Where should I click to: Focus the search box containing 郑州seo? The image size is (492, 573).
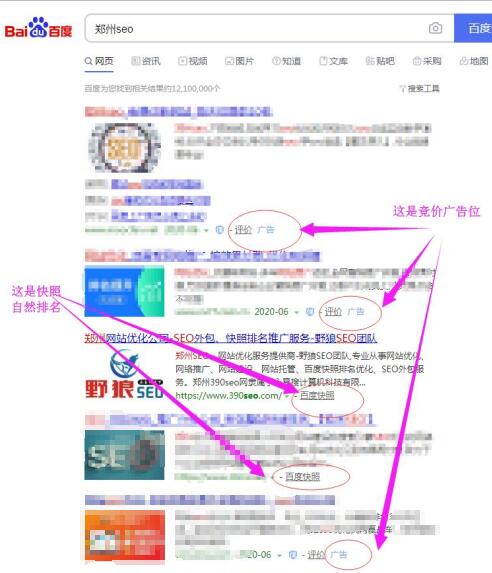[x=256, y=29]
